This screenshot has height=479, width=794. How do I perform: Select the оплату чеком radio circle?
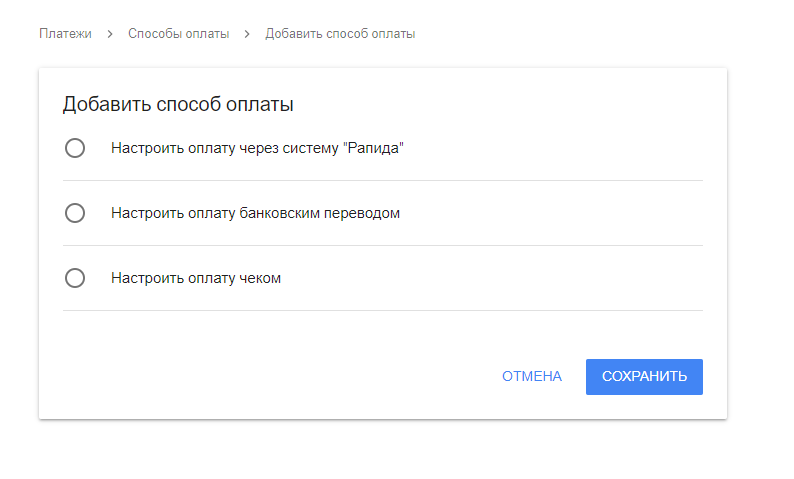pos(75,278)
